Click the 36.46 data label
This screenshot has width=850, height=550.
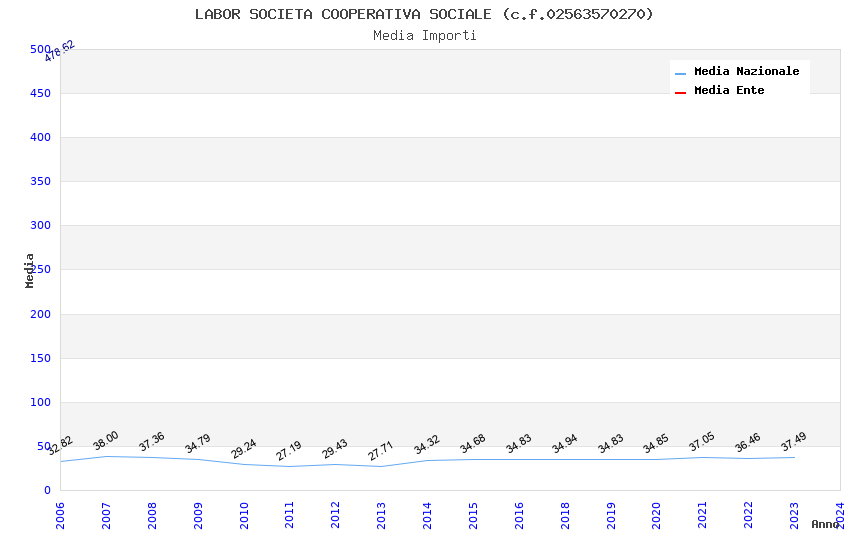(748, 443)
